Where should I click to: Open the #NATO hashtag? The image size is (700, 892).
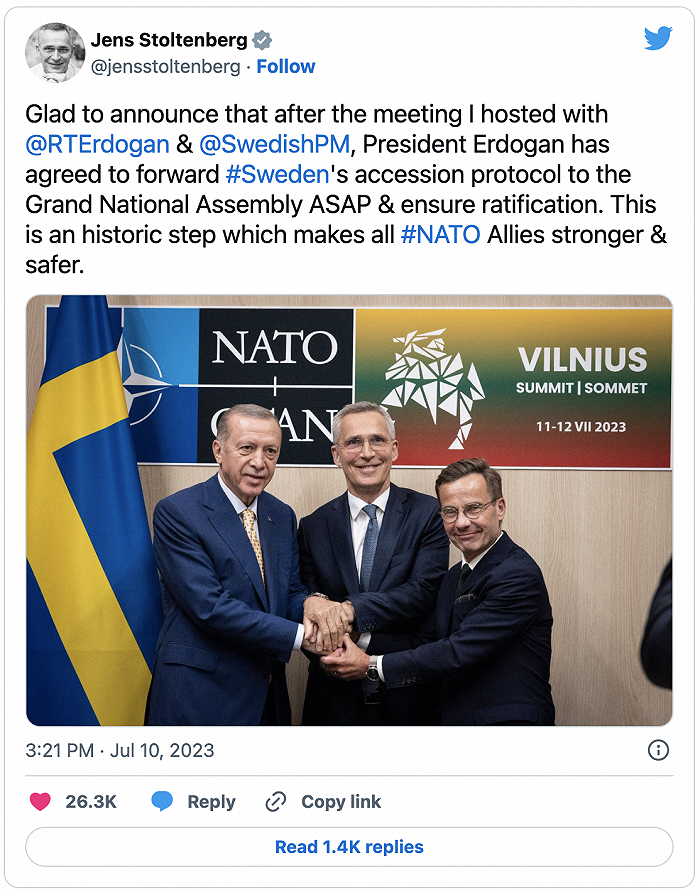(x=438, y=235)
